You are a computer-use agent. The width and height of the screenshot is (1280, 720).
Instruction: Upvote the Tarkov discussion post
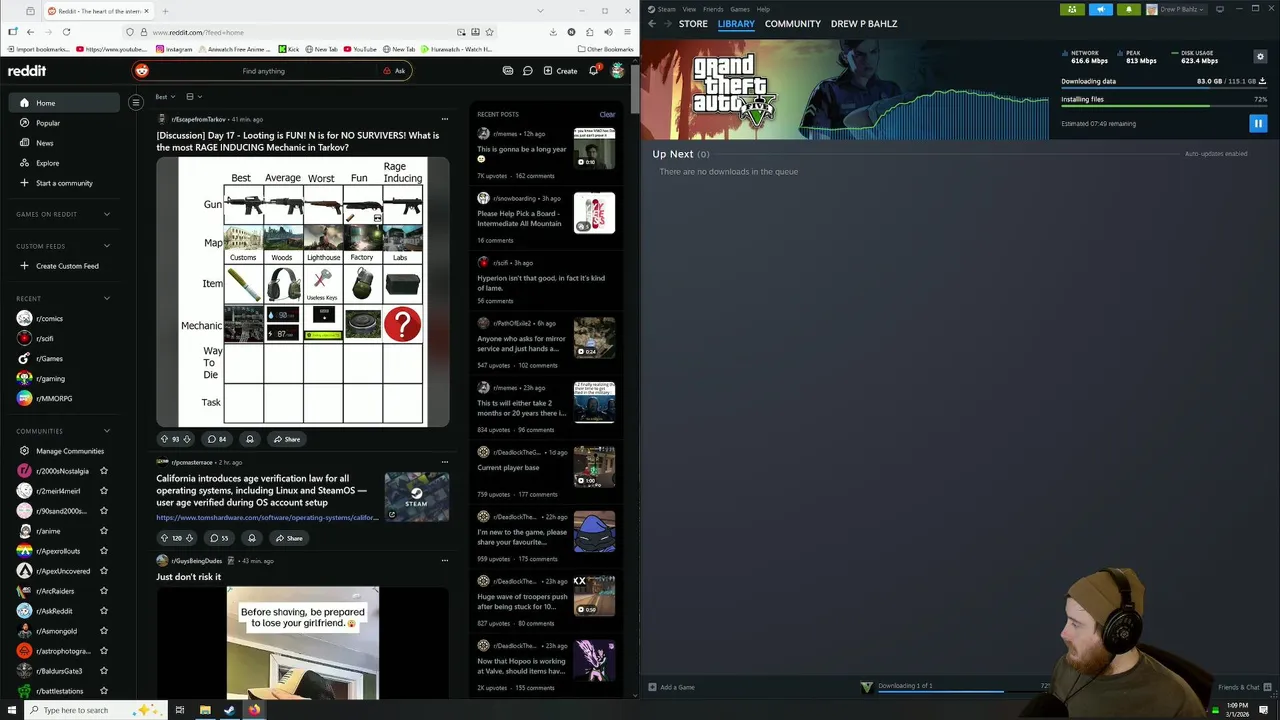pyautogui.click(x=164, y=439)
